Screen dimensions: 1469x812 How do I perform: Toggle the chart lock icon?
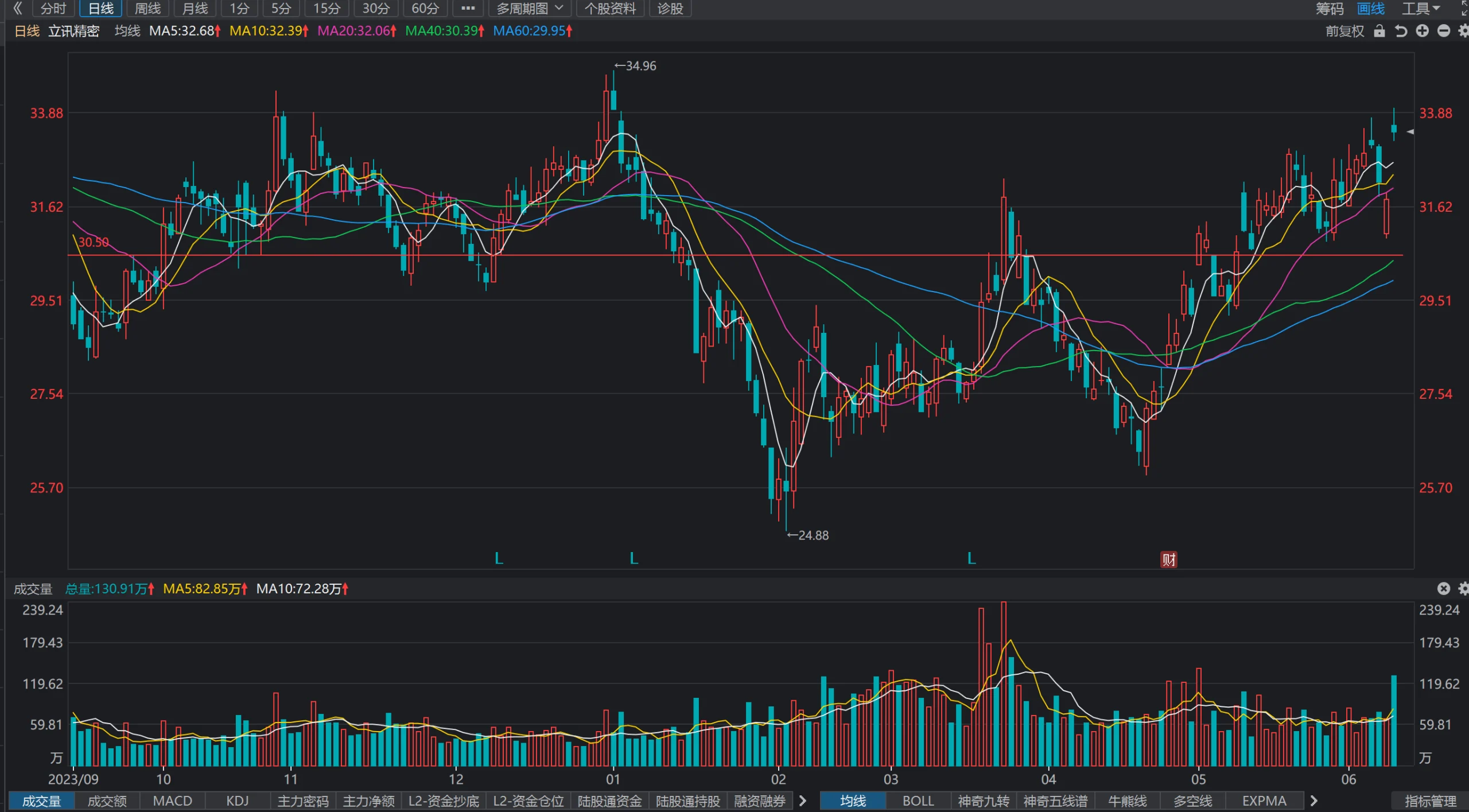[x=1379, y=31]
